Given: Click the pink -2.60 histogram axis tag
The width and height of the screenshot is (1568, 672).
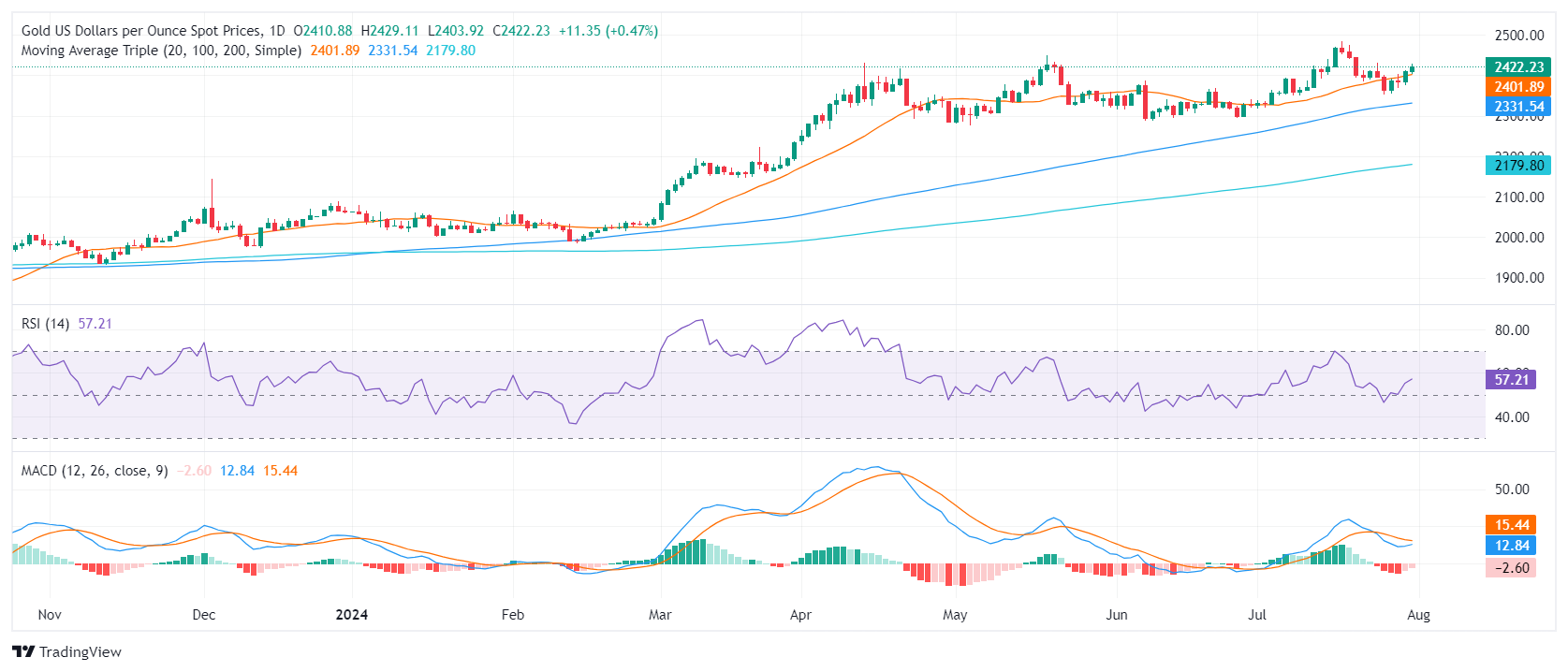Looking at the screenshot, I should [1510, 568].
